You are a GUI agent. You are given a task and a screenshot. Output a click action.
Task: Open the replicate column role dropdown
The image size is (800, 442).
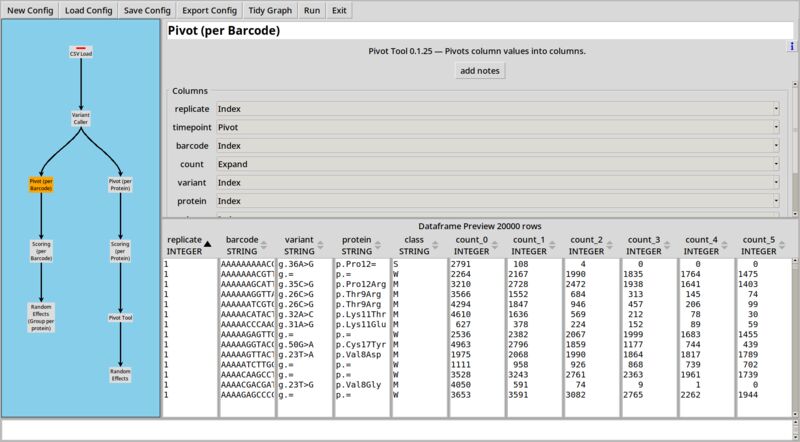497,109
